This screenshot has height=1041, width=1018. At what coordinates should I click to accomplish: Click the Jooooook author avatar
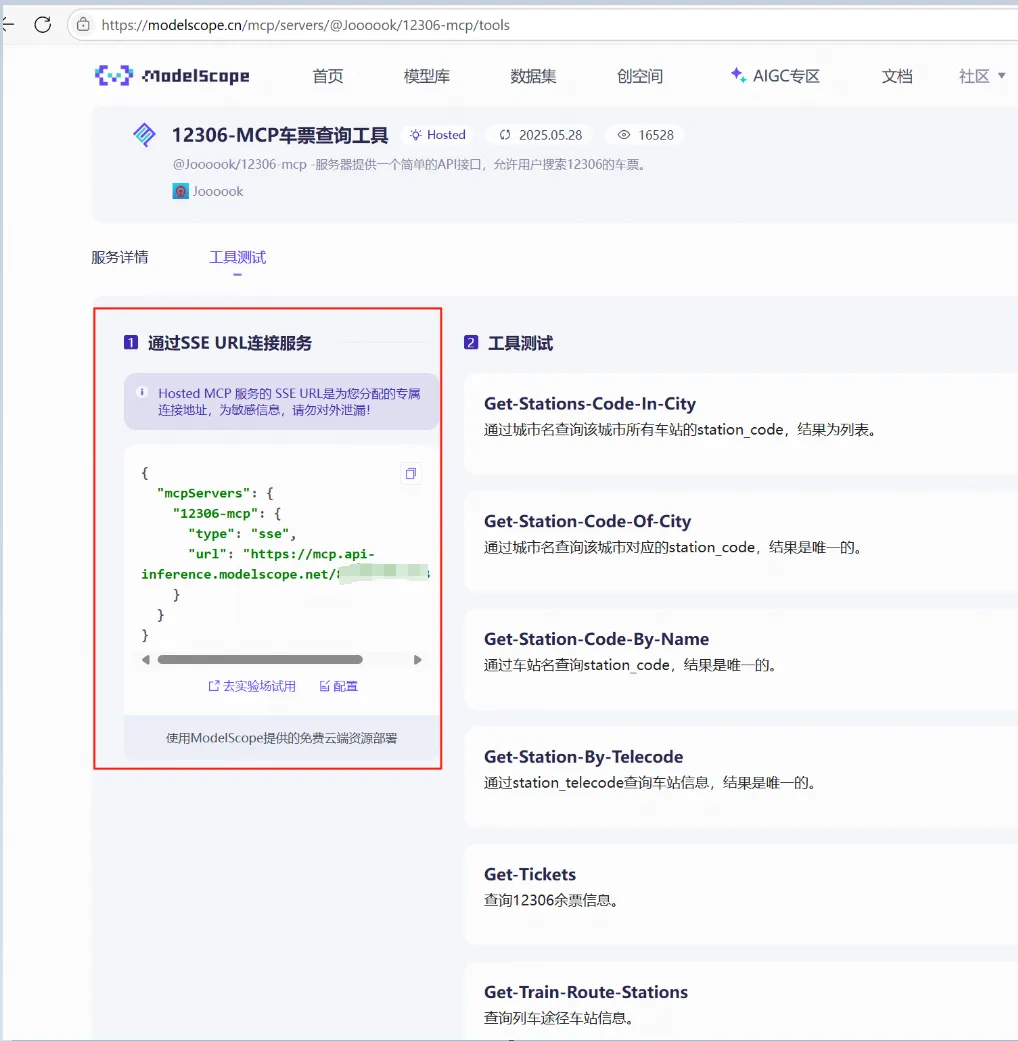(181, 191)
